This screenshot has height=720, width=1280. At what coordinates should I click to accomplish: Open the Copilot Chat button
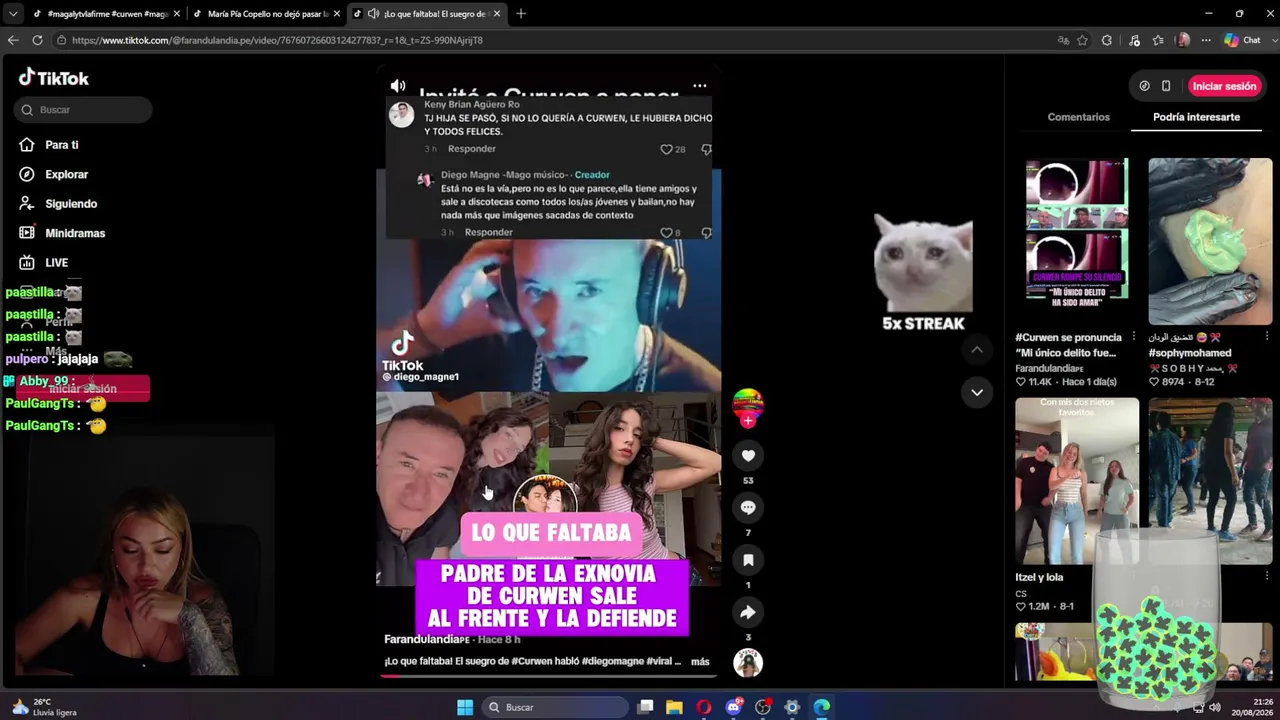point(1242,40)
